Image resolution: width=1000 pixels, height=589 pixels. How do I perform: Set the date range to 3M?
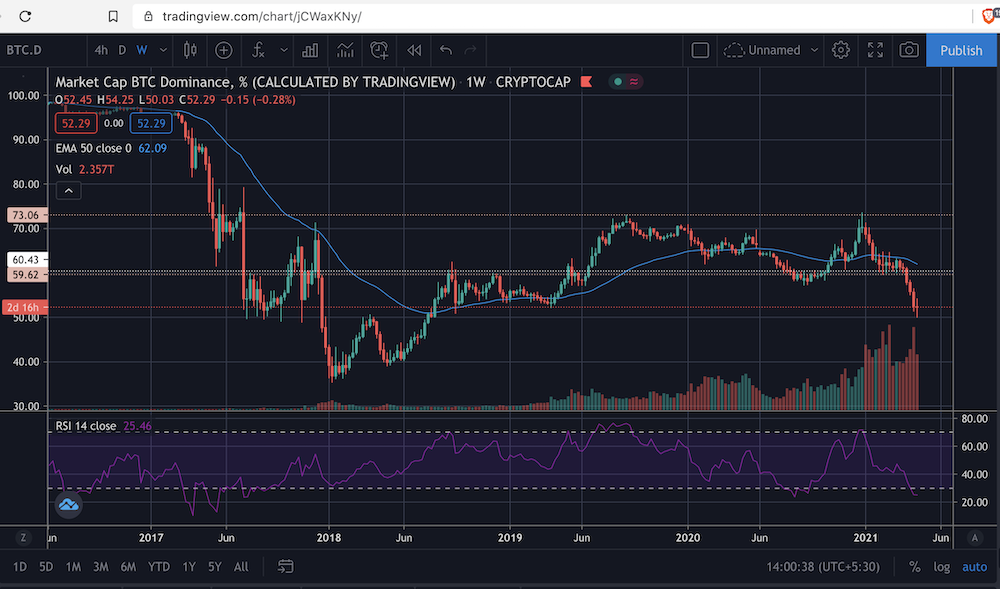(x=101, y=566)
